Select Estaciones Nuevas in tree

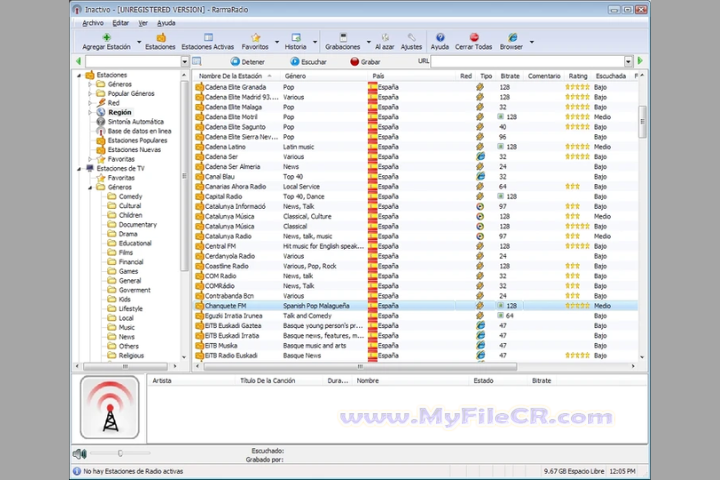(x=134, y=150)
